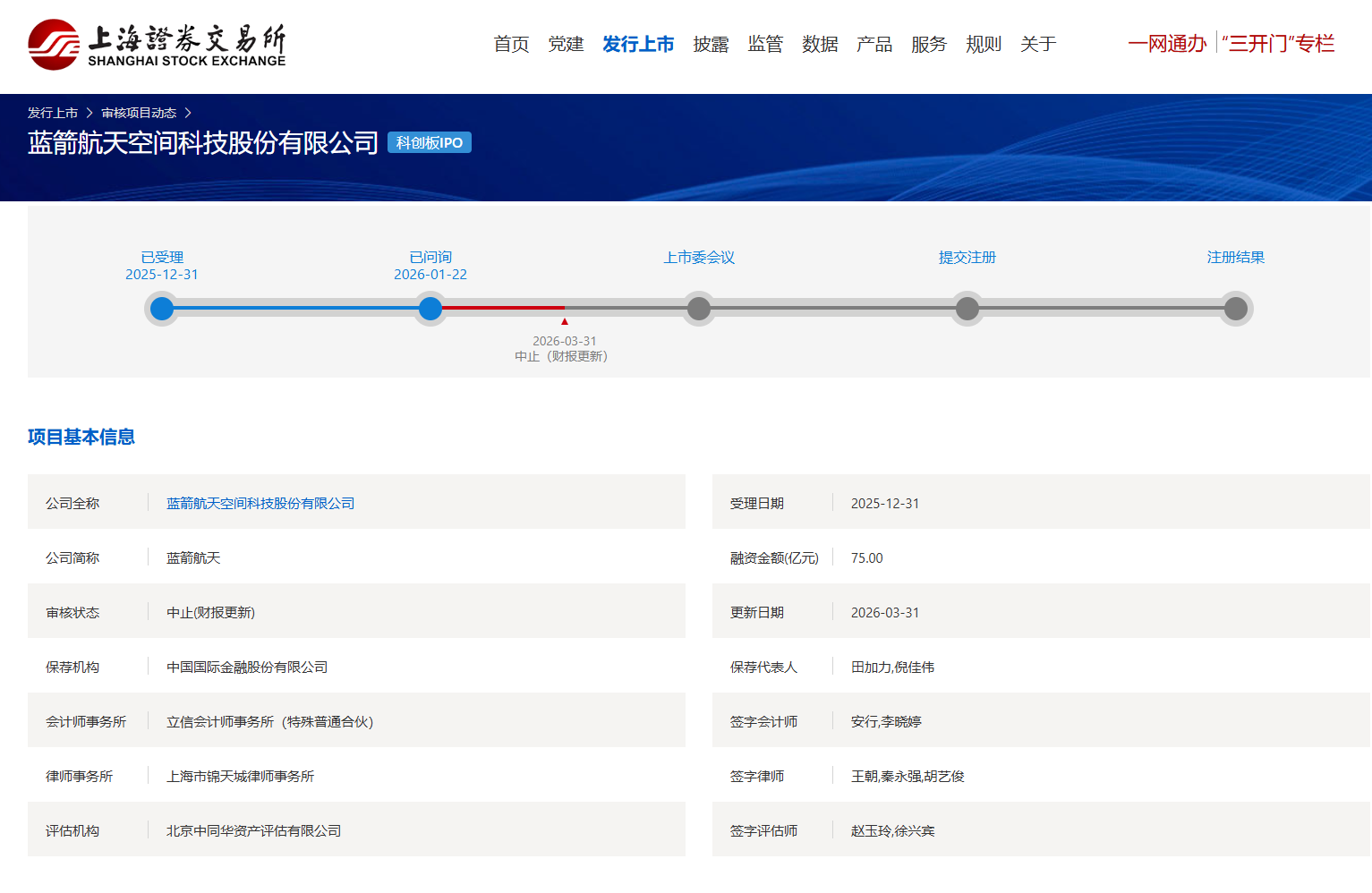
Task: Click the 发行上市 breadcrumb entry
Action: 53,112
